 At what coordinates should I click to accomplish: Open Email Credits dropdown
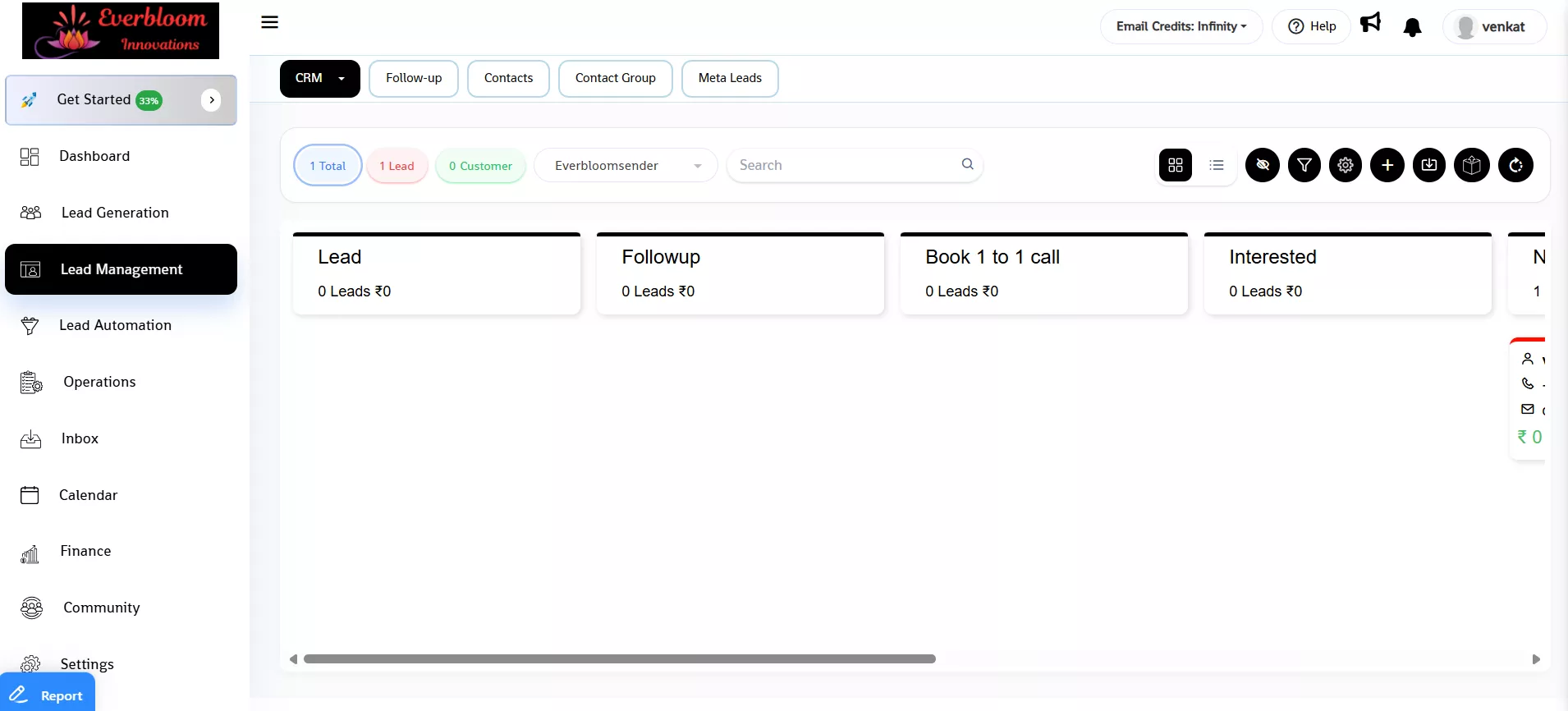(x=1181, y=27)
